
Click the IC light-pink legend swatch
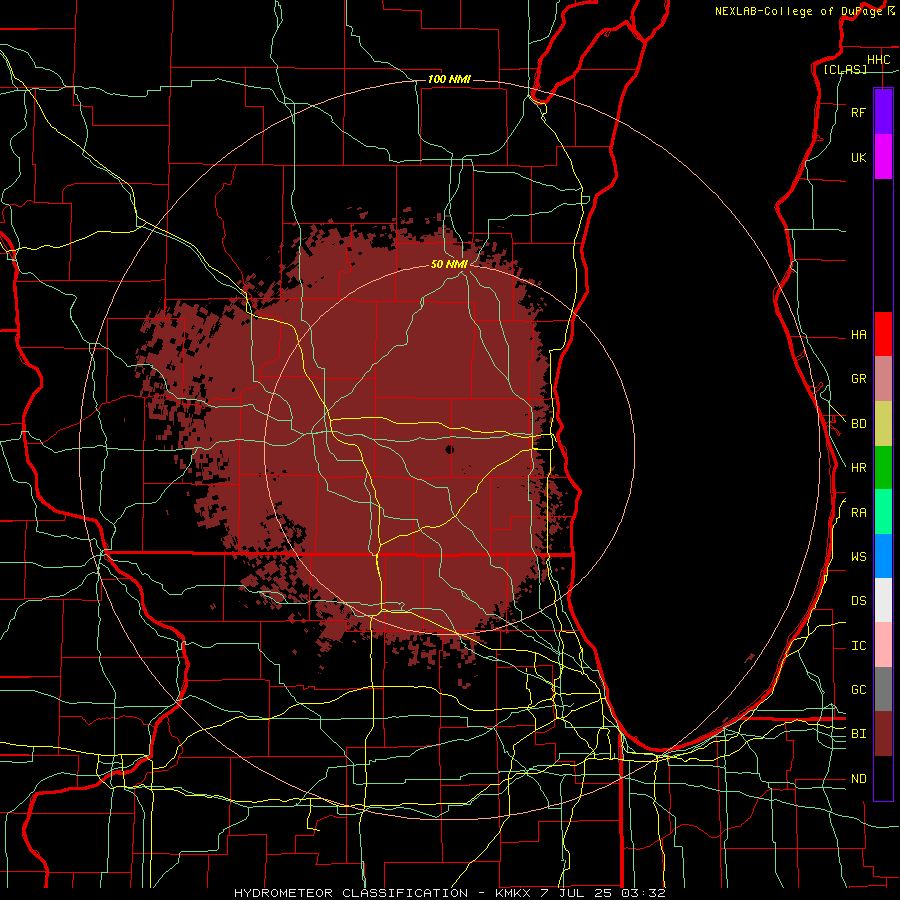883,645
